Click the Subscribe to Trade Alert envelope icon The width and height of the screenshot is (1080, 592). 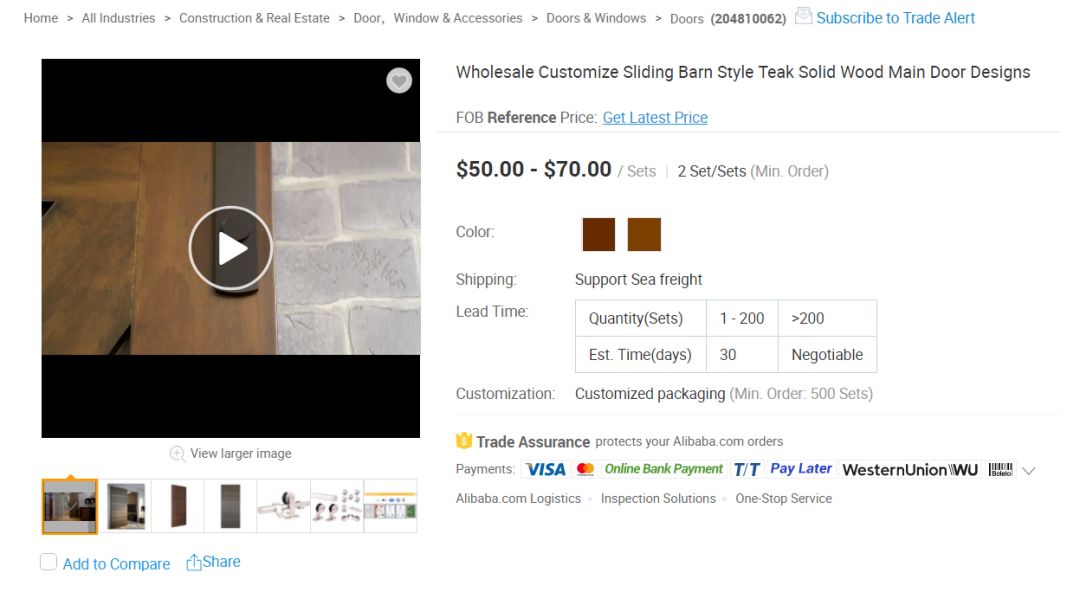804,16
